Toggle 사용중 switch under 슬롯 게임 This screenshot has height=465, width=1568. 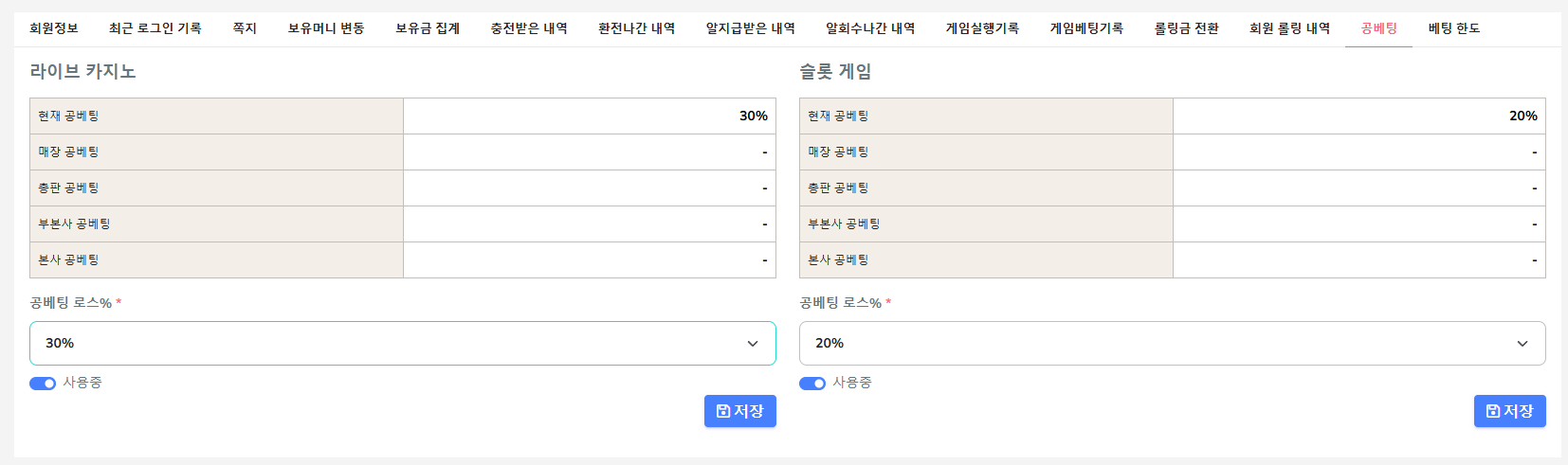812,384
